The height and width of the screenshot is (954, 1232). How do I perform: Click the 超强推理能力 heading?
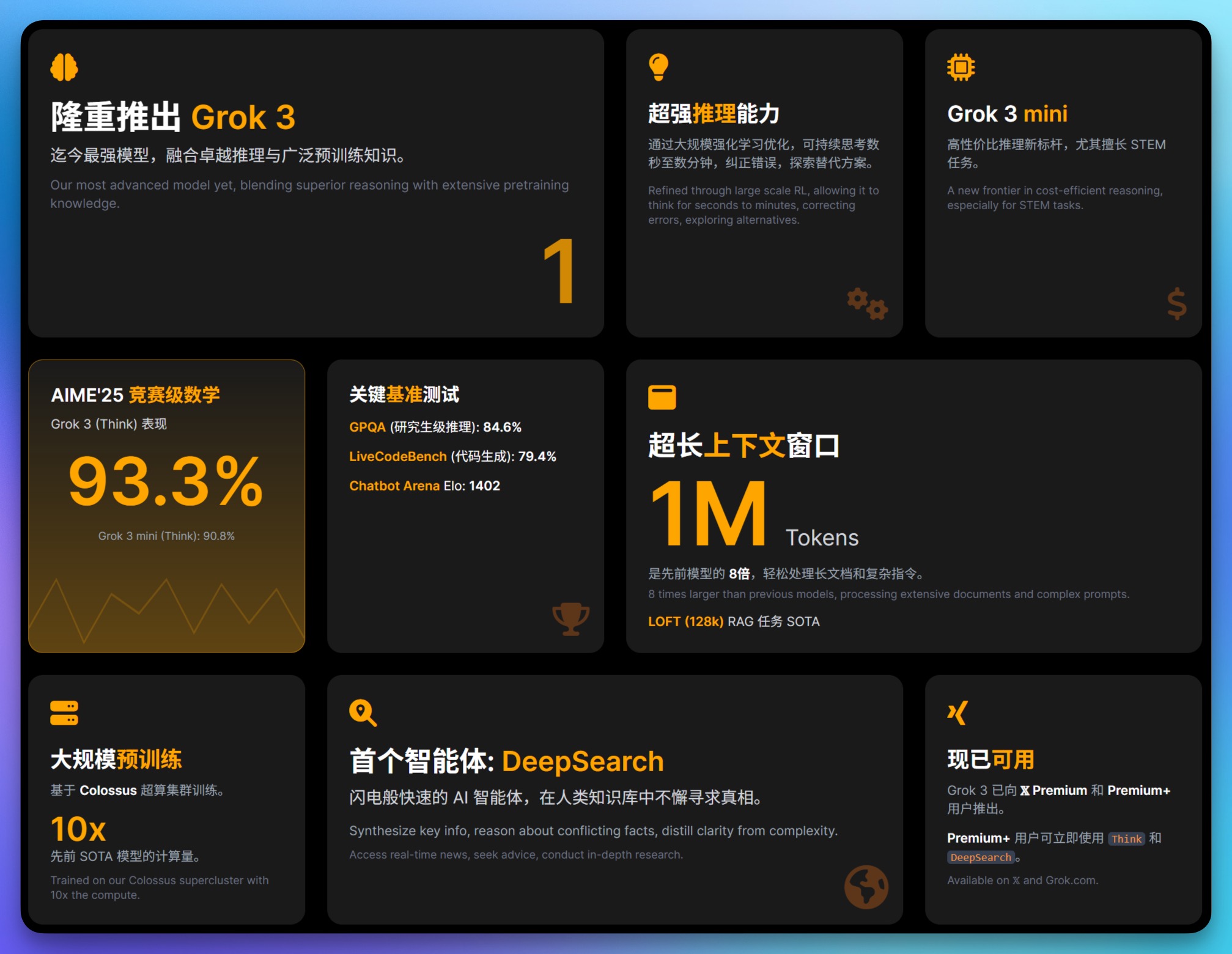[714, 114]
